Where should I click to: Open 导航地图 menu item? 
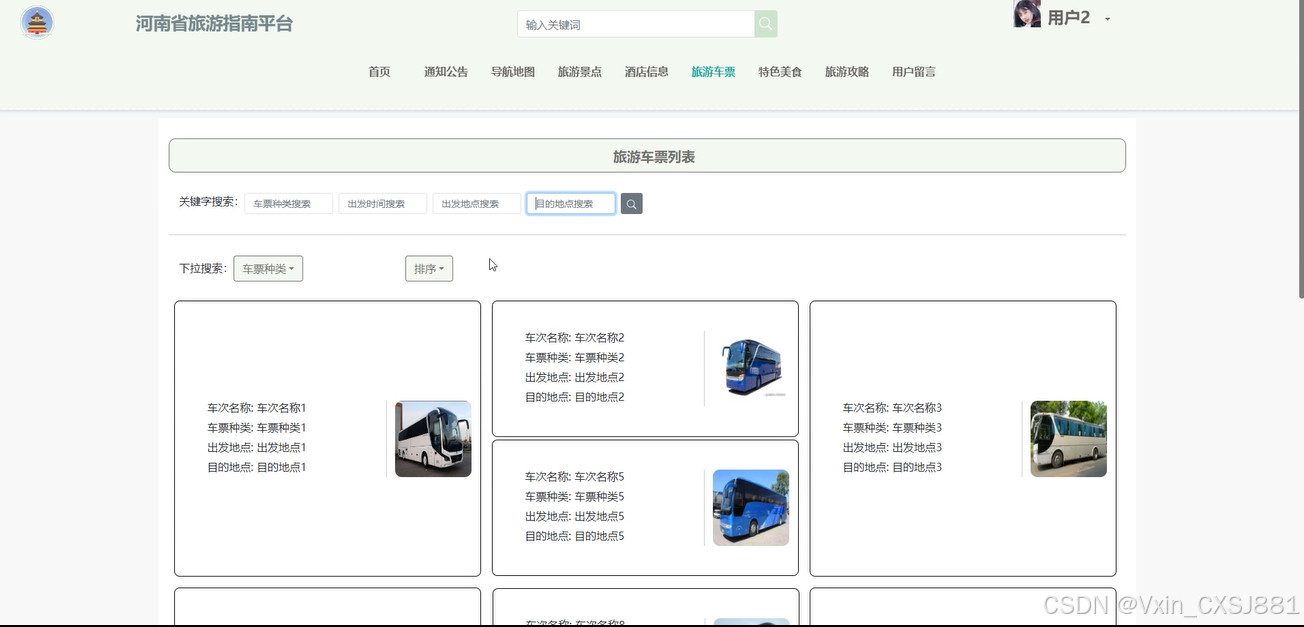click(513, 72)
